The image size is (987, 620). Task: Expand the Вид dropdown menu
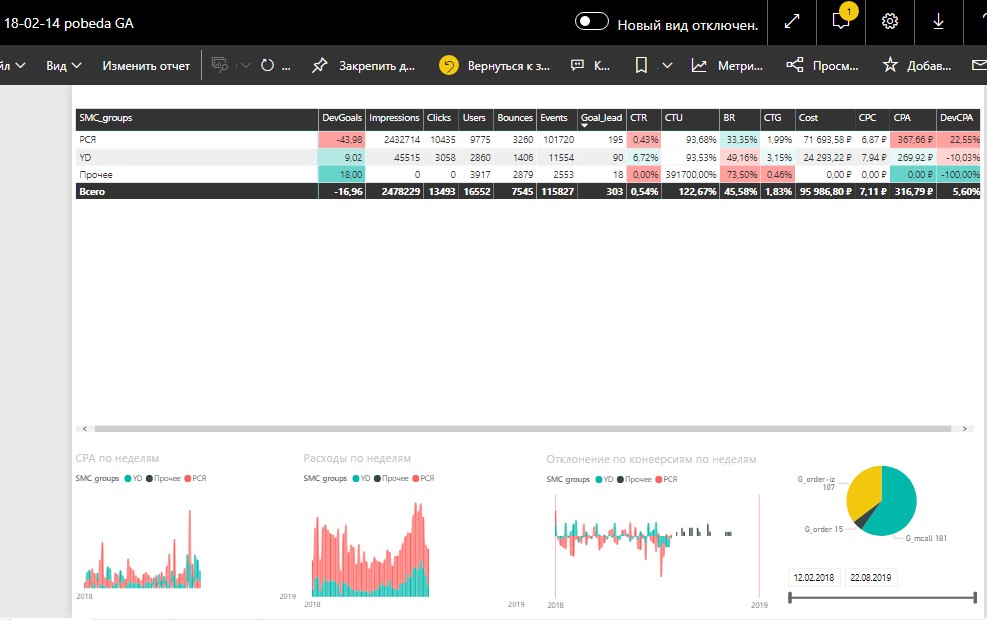click(x=64, y=65)
